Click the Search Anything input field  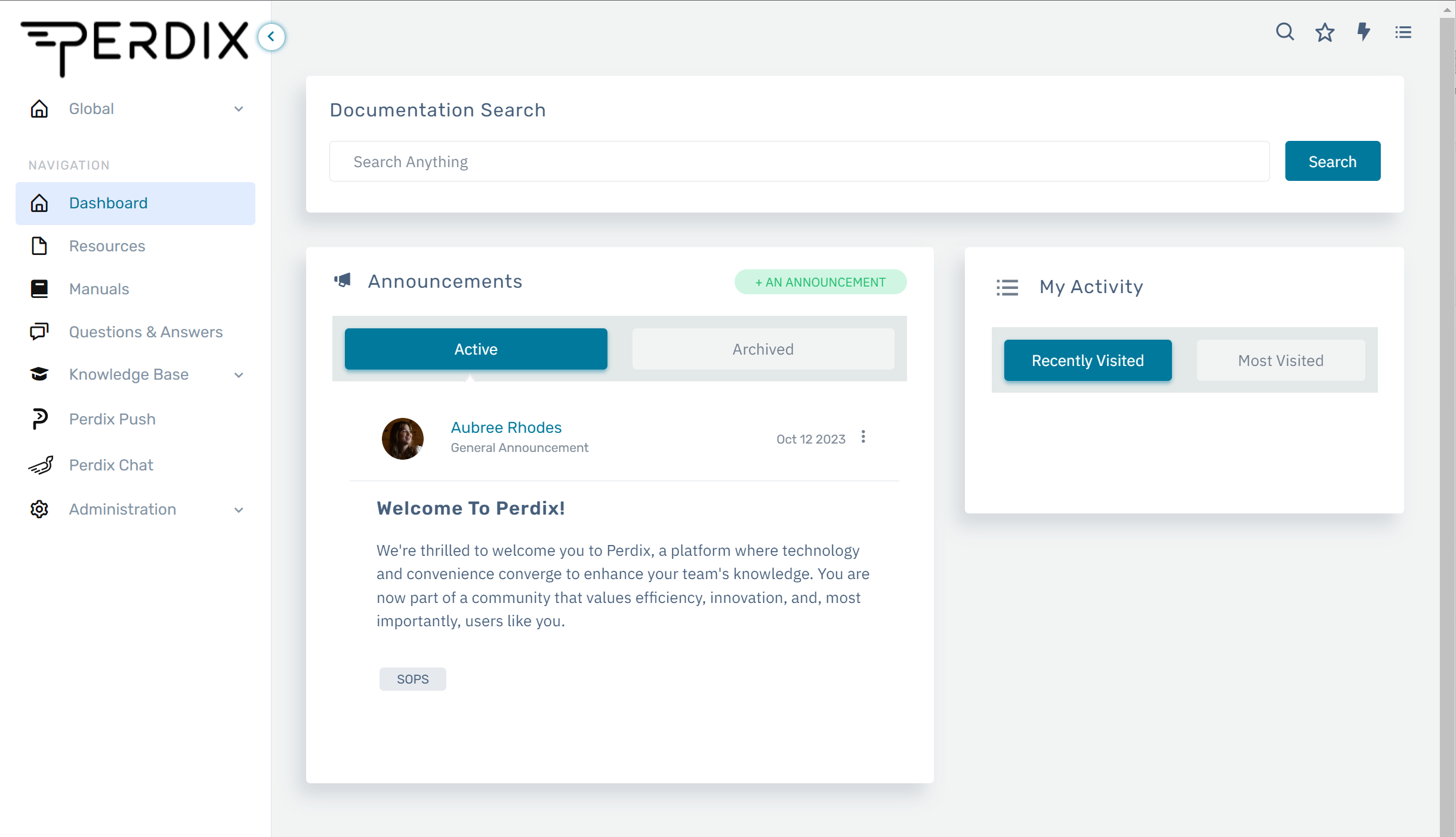click(x=799, y=161)
